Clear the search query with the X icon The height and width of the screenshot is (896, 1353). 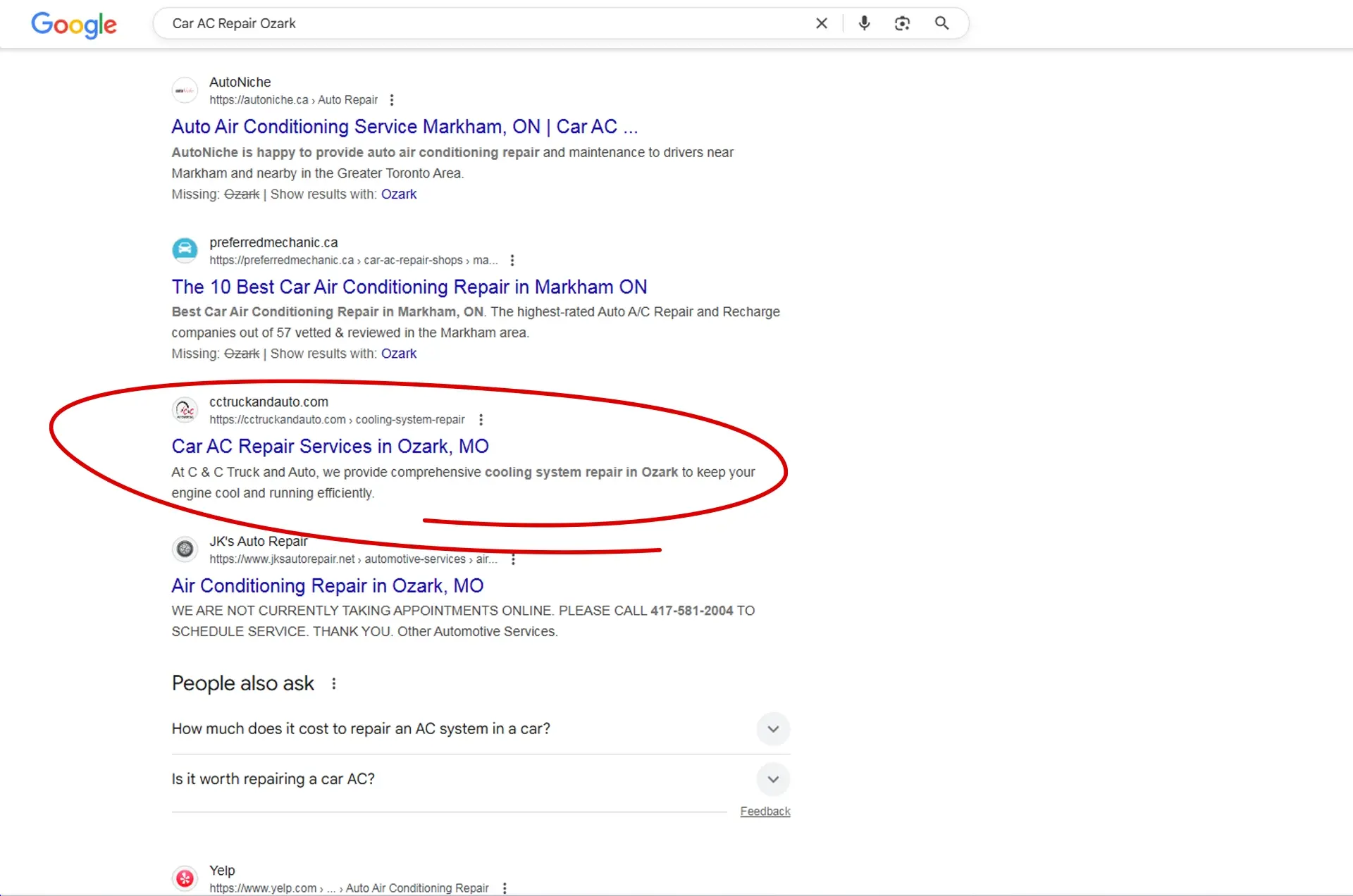[x=822, y=23]
